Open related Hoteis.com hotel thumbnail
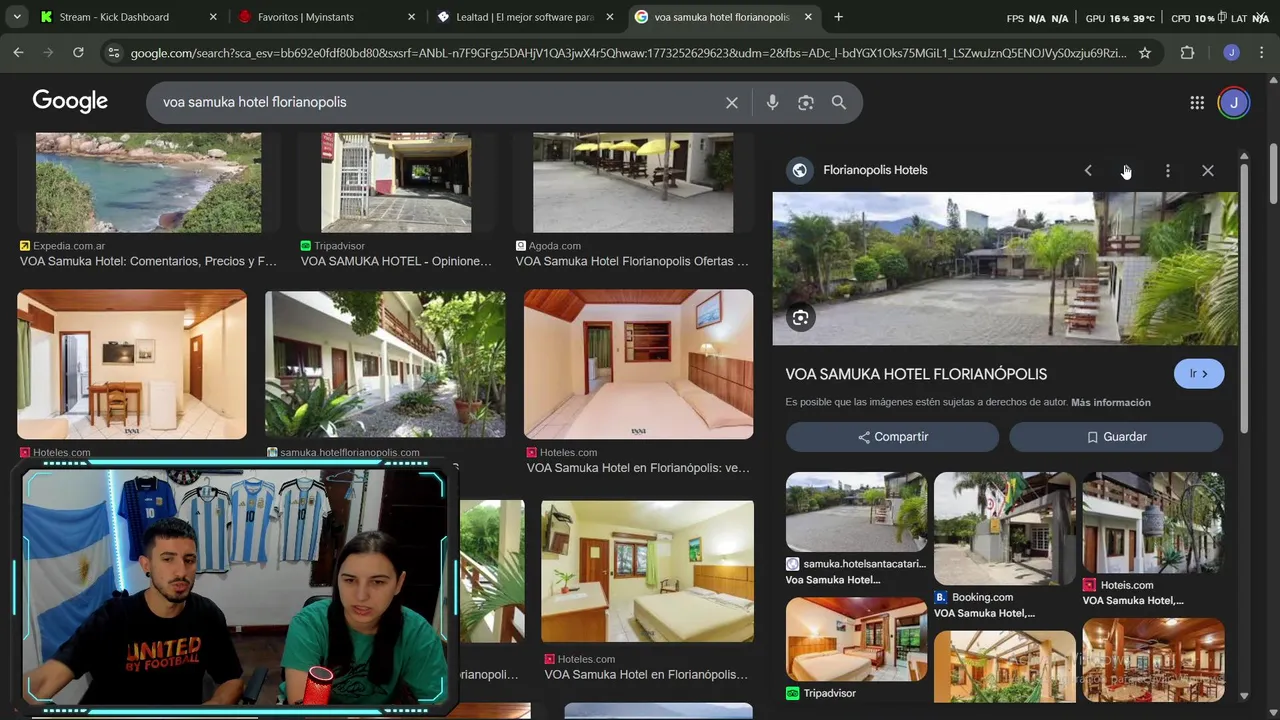 click(x=1153, y=522)
